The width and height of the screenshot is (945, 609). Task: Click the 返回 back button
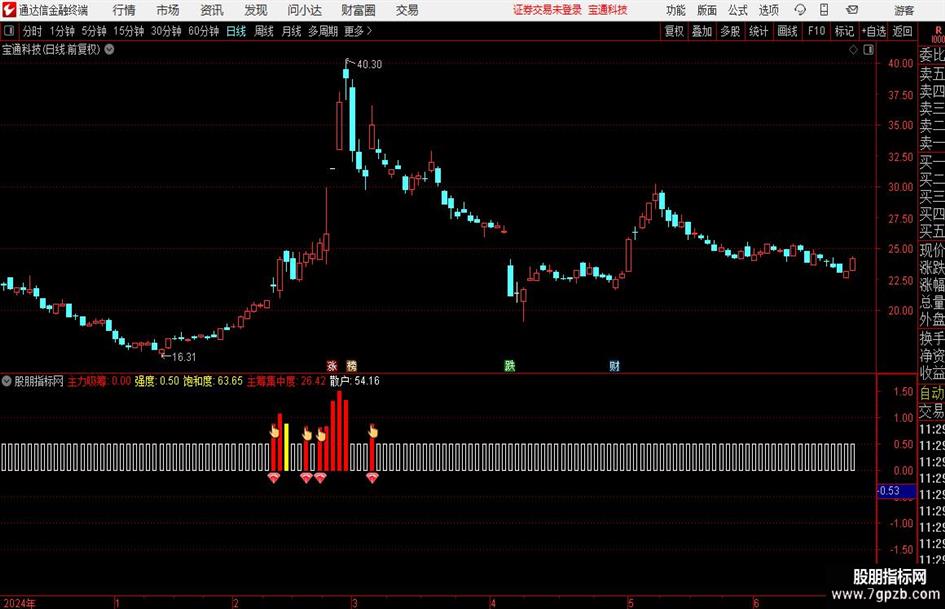(902, 31)
